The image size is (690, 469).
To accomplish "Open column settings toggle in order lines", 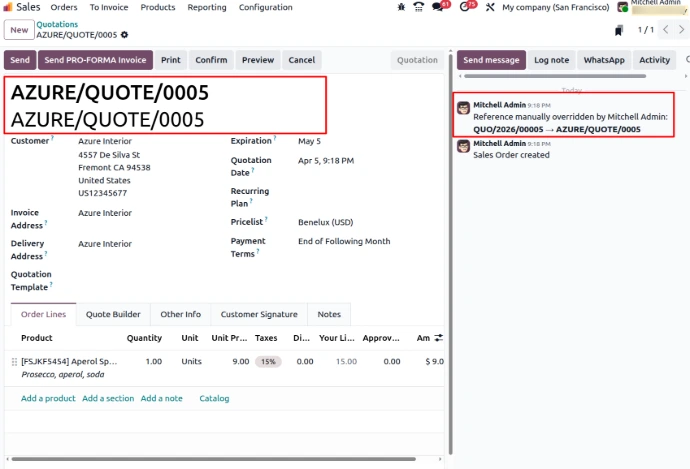I will [438, 338].
